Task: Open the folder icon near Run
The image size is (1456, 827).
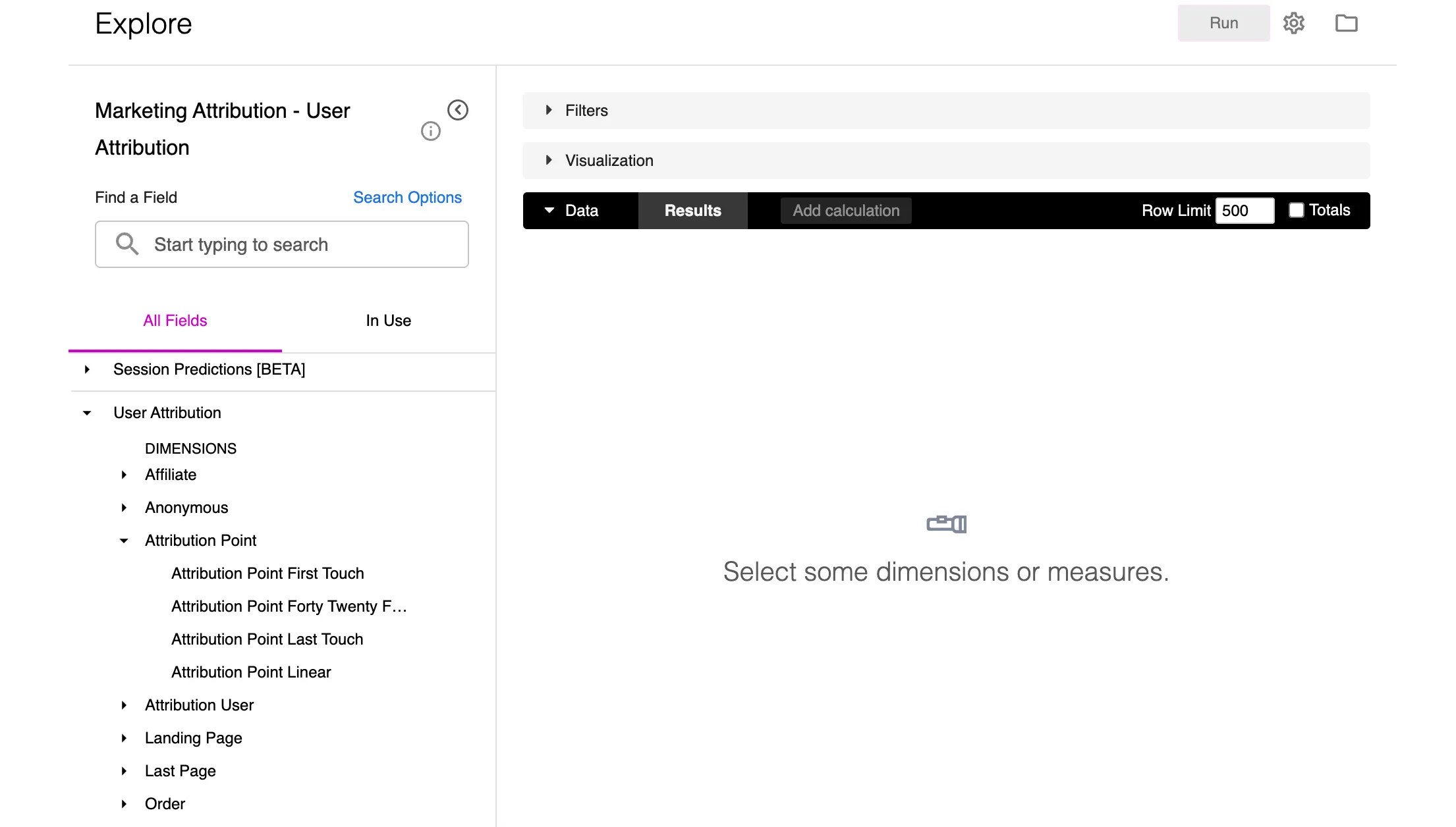Action: pos(1346,23)
